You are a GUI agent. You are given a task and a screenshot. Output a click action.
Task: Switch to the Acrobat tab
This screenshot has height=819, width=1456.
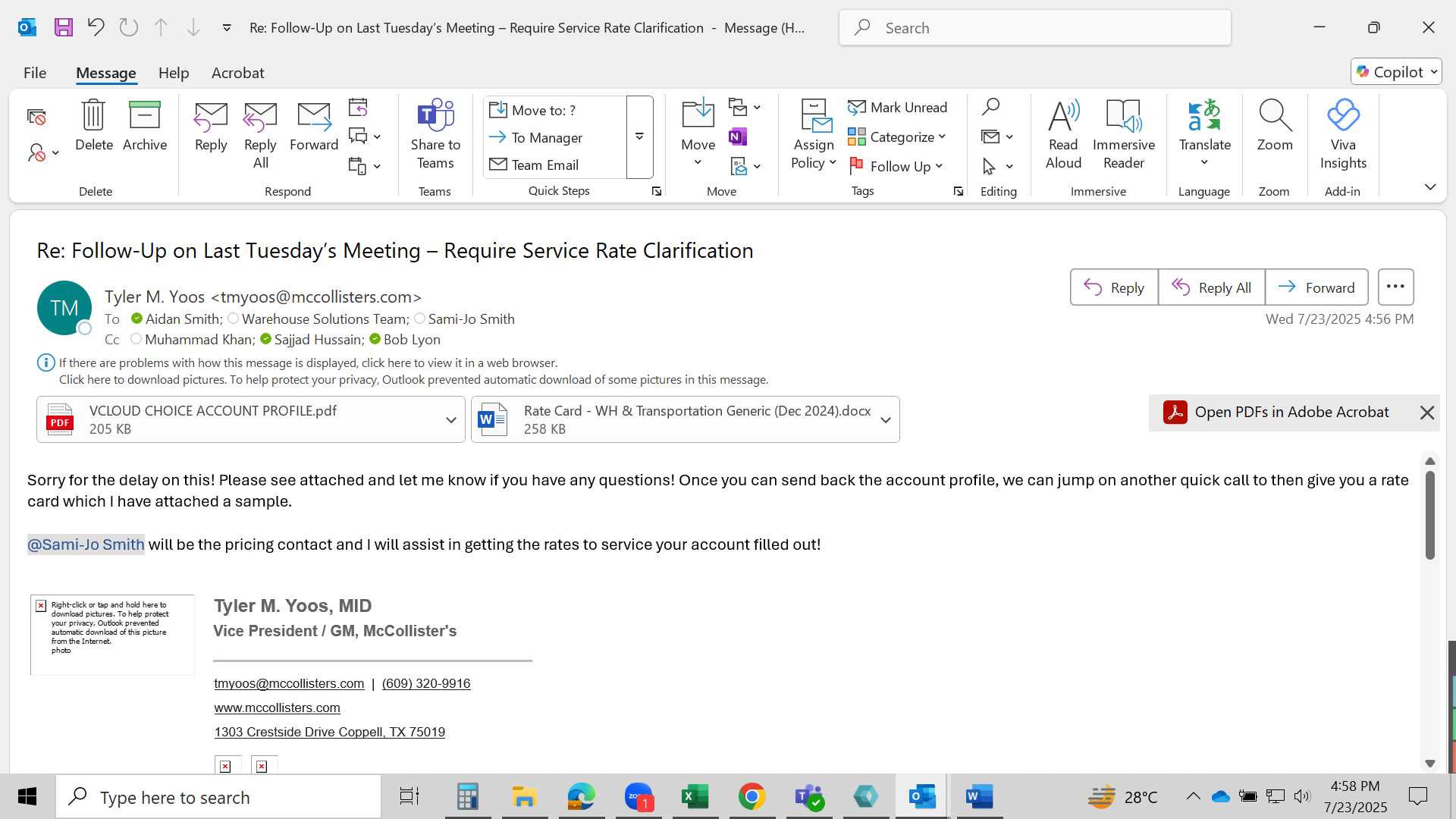(x=237, y=73)
